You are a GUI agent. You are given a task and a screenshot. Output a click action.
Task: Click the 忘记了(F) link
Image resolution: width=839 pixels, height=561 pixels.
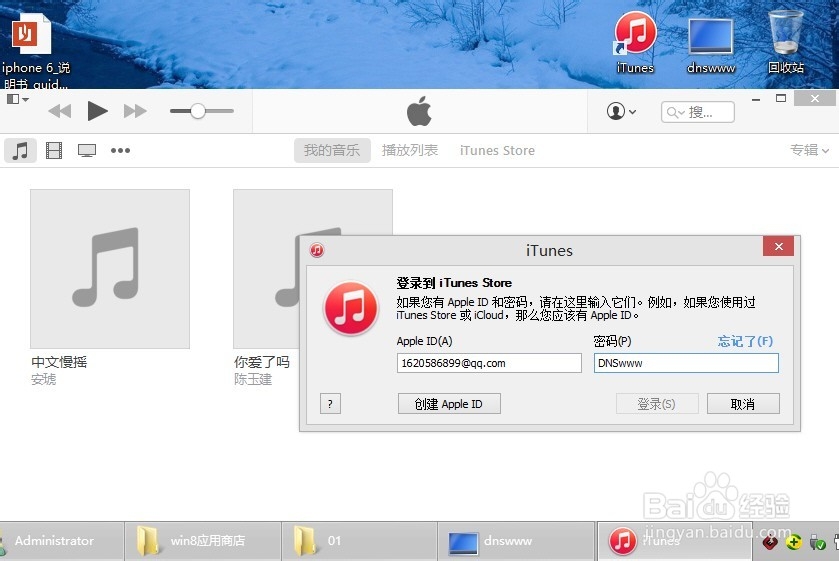pos(745,341)
